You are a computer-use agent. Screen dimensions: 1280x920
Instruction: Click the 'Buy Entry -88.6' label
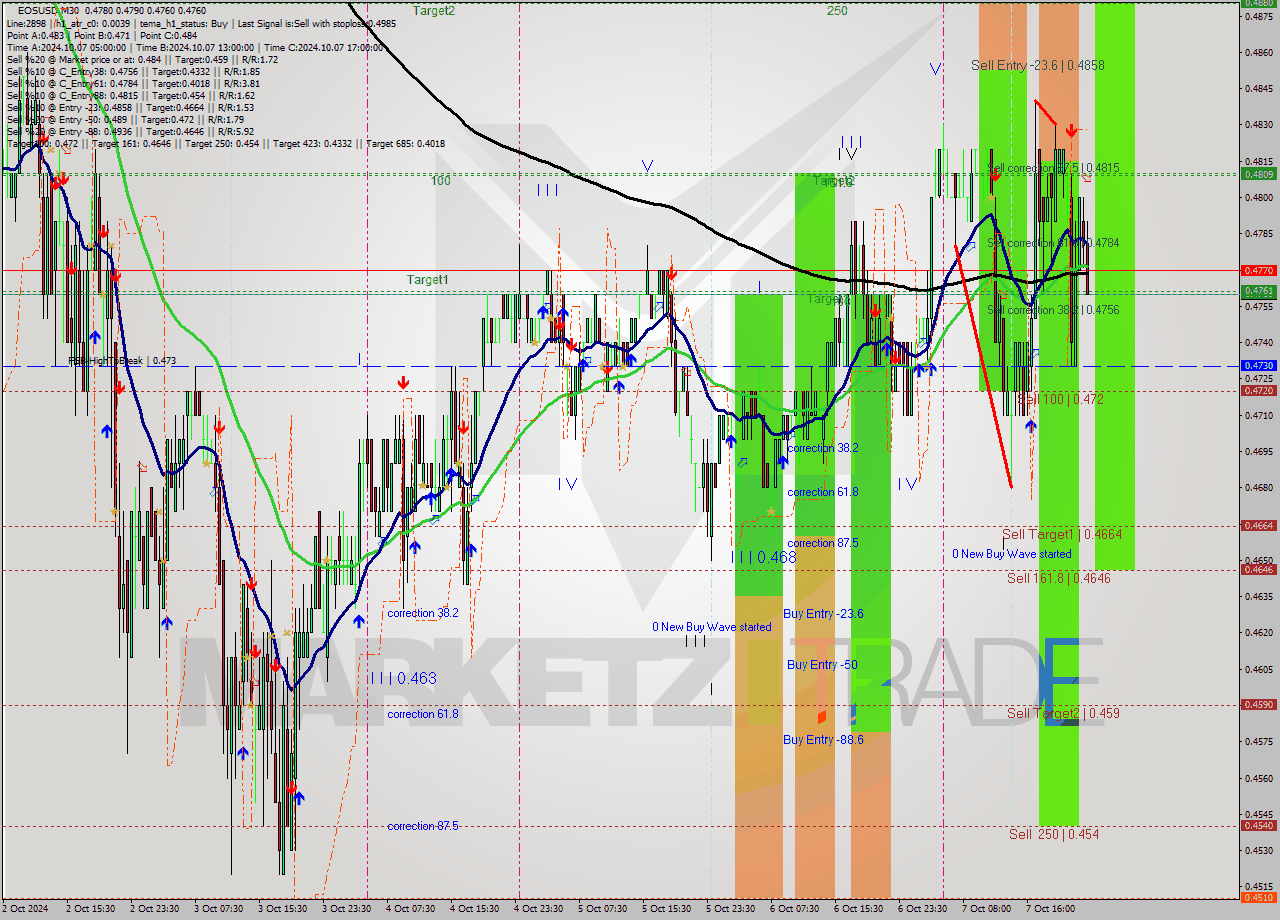pyautogui.click(x=823, y=740)
